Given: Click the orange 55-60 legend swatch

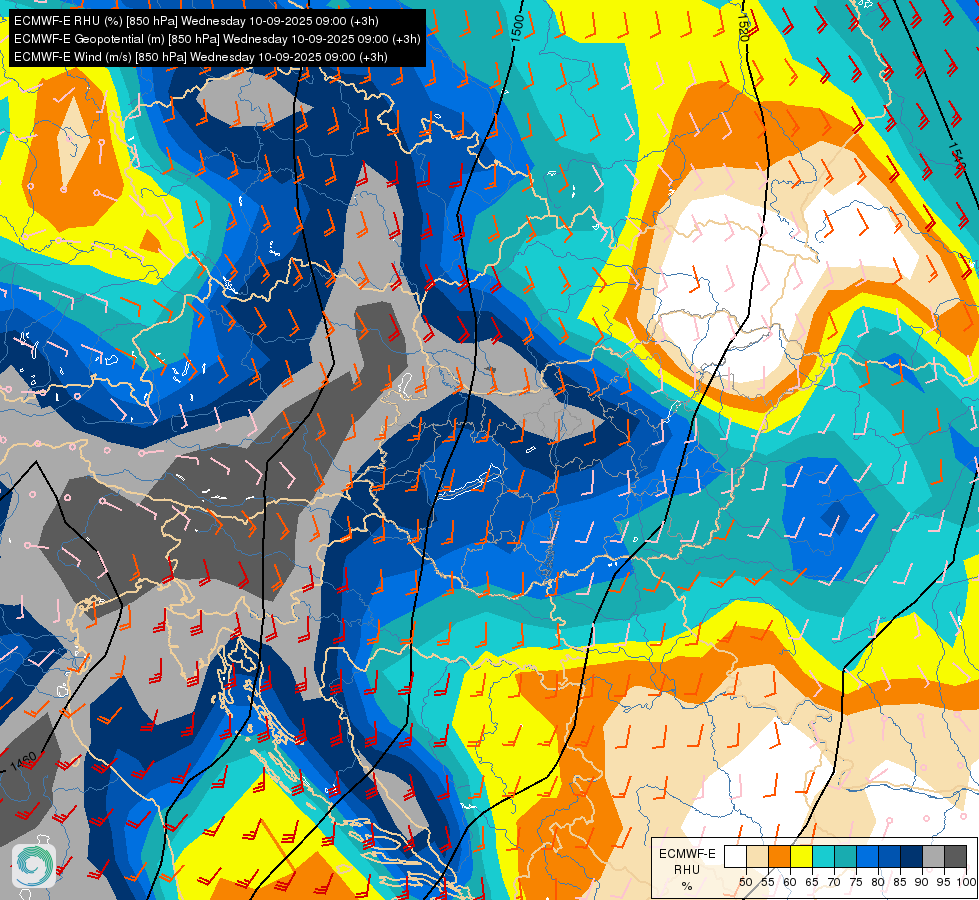Looking at the screenshot, I should [779, 856].
